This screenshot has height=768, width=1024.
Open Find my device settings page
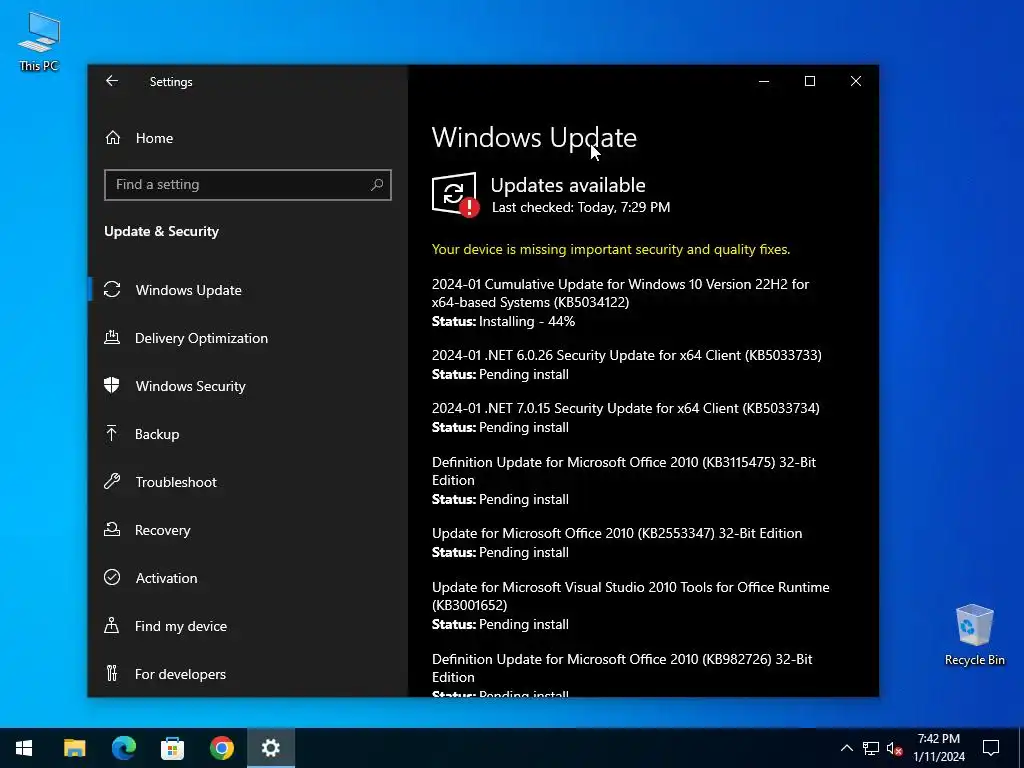tap(248, 626)
